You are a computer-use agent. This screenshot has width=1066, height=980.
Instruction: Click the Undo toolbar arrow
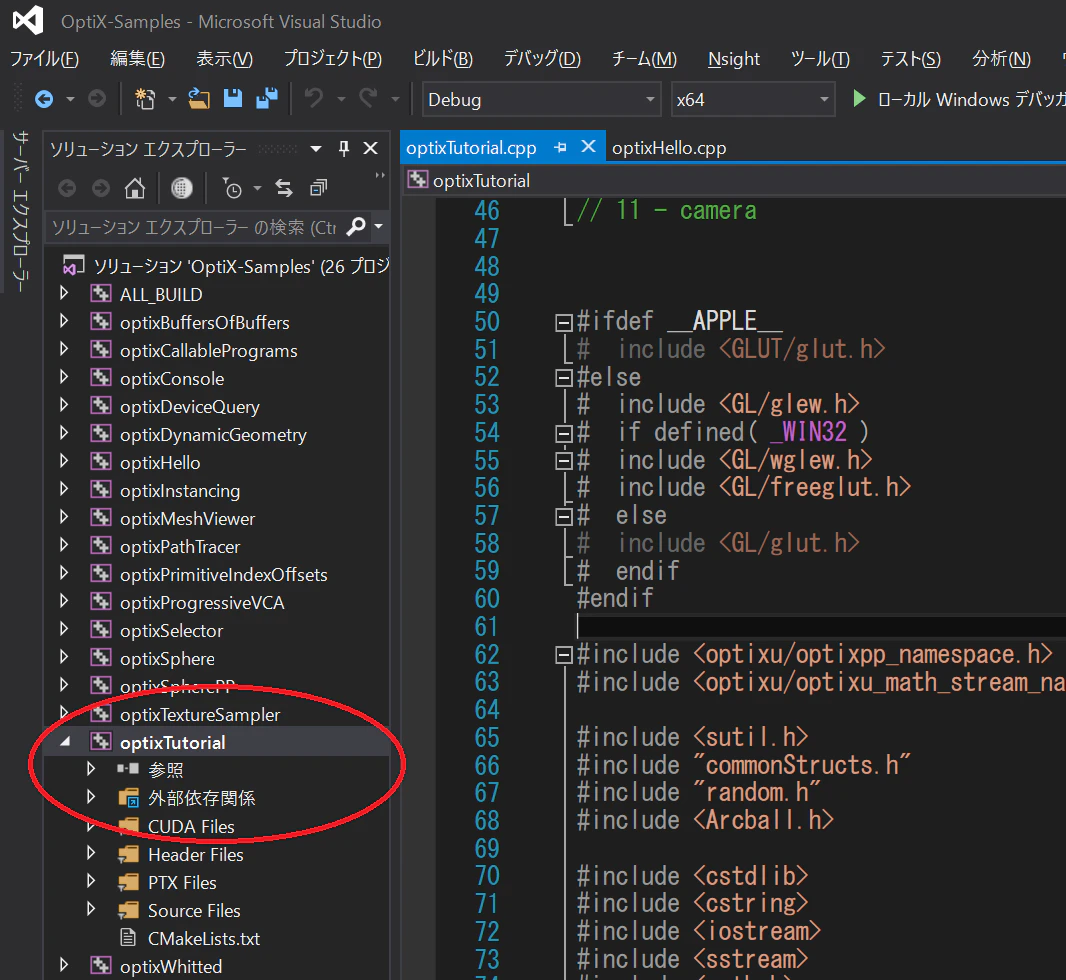click(x=313, y=99)
